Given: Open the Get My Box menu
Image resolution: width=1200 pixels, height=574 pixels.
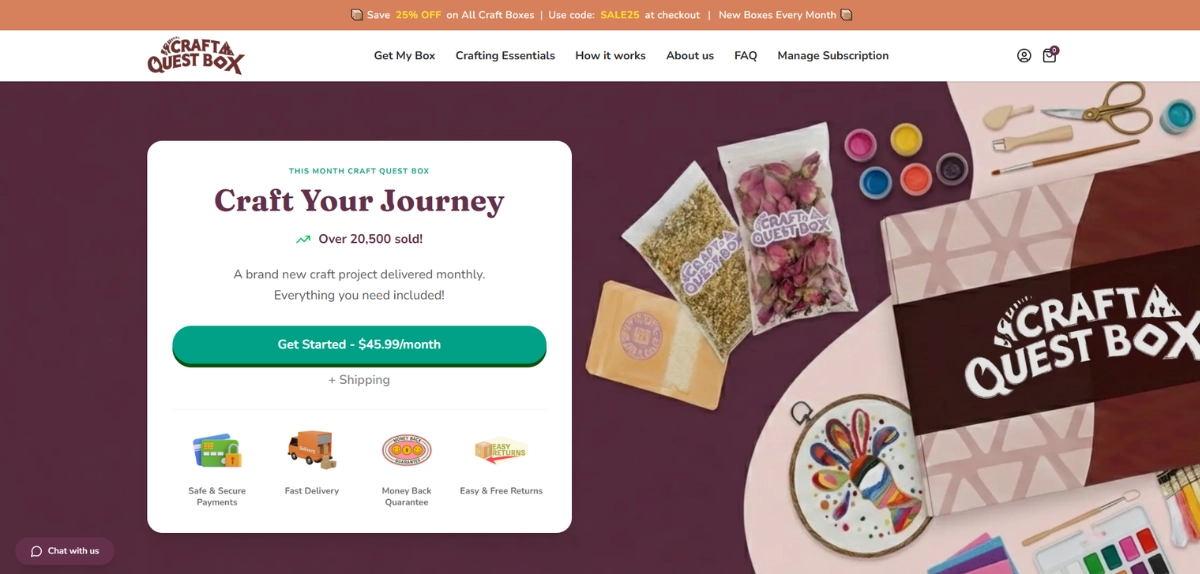Looking at the screenshot, I should pos(404,56).
